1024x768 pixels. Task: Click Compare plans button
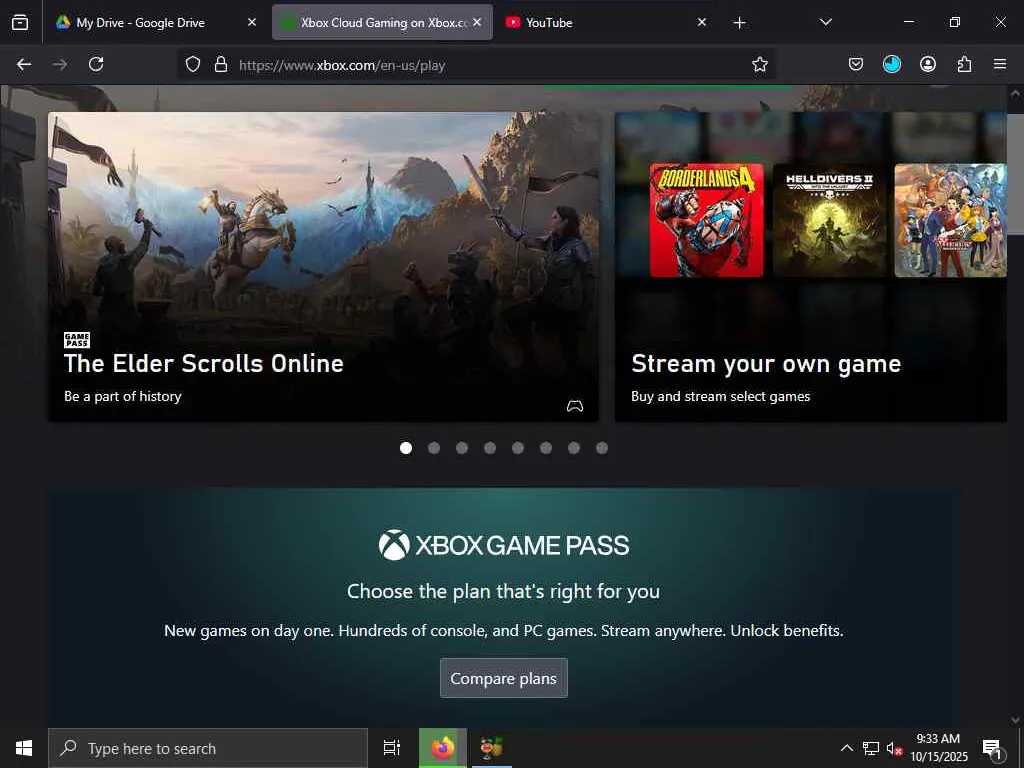tap(504, 679)
